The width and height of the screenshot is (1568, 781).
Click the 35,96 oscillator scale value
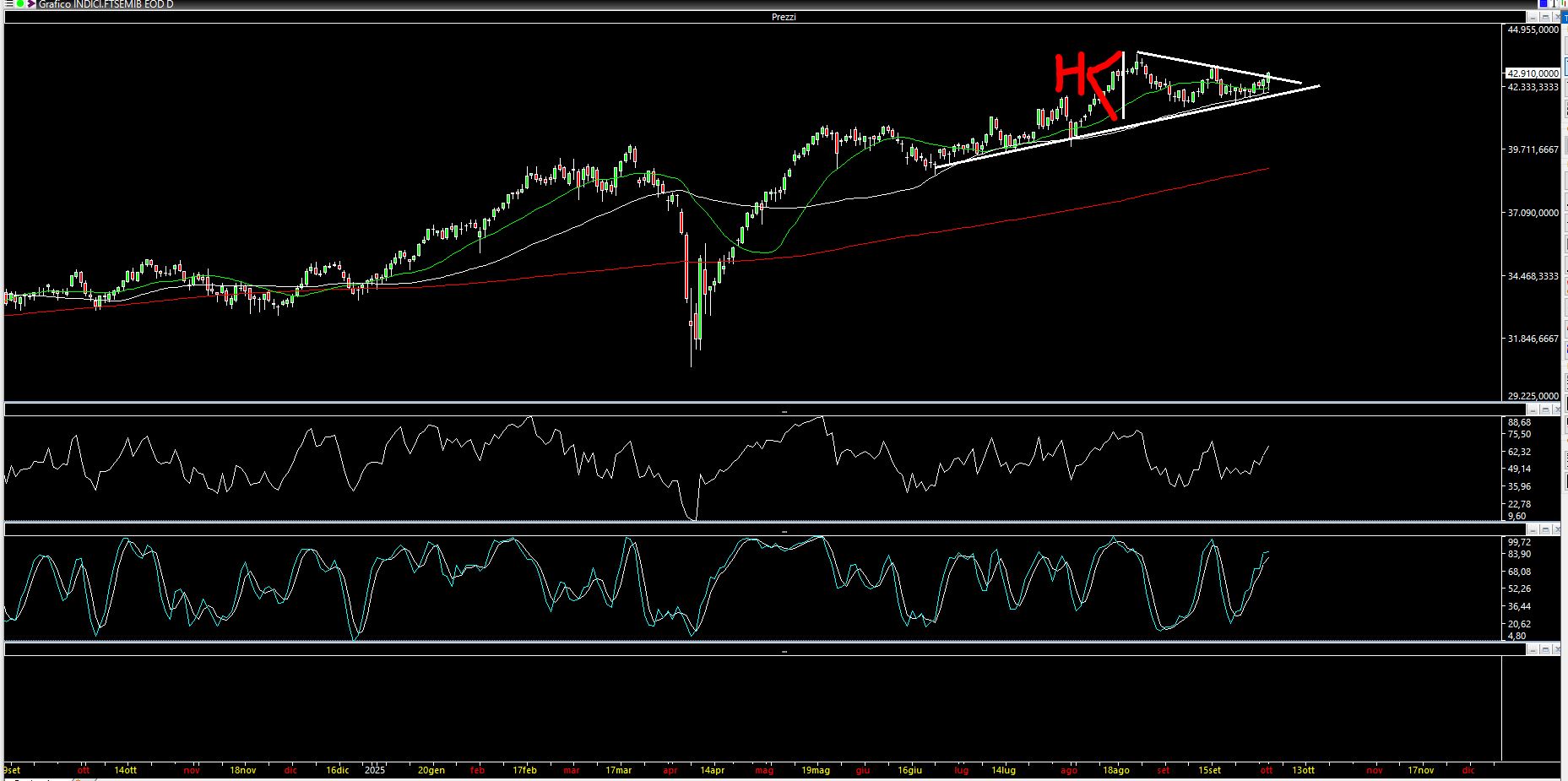point(1518,486)
